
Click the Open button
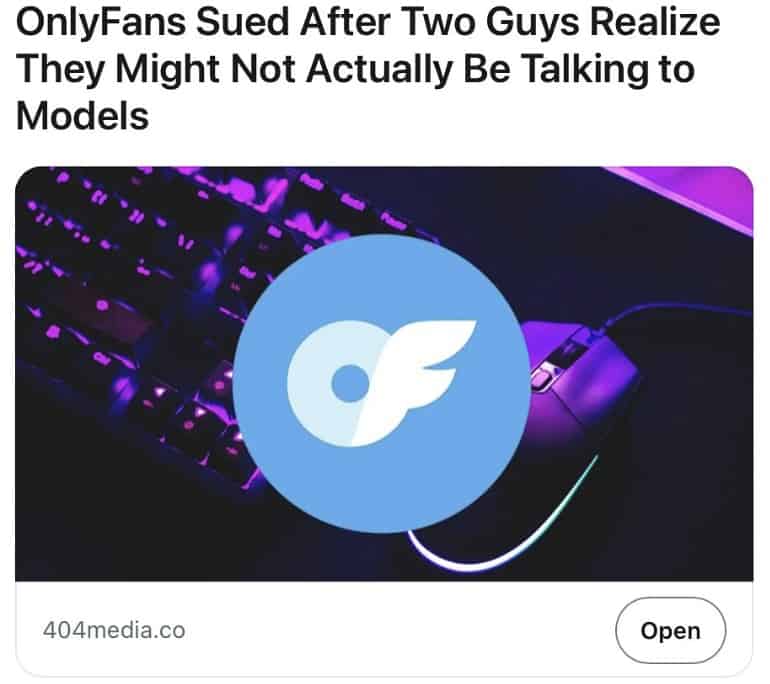(x=670, y=630)
